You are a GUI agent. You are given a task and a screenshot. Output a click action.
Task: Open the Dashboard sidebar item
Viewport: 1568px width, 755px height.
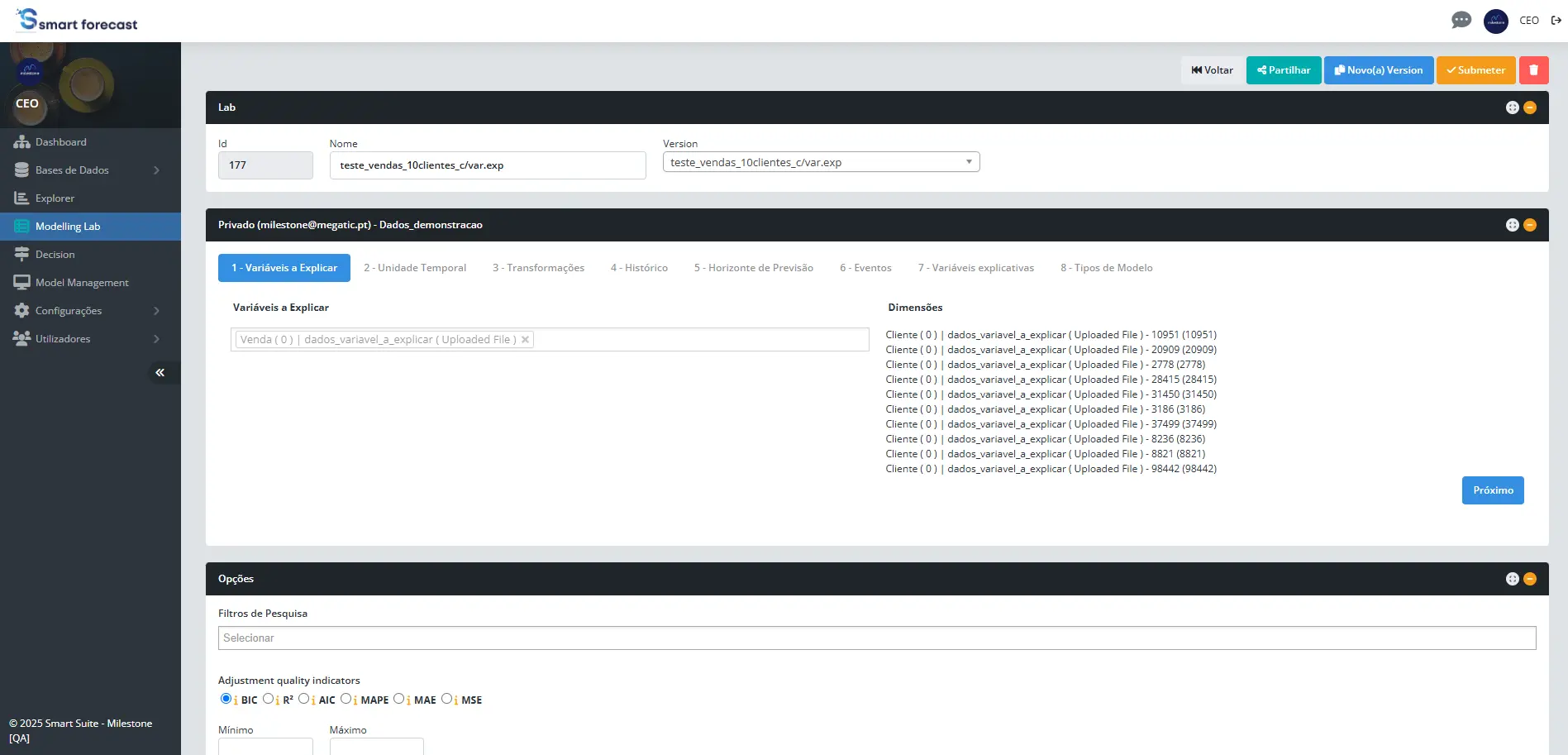tap(60, 142)
